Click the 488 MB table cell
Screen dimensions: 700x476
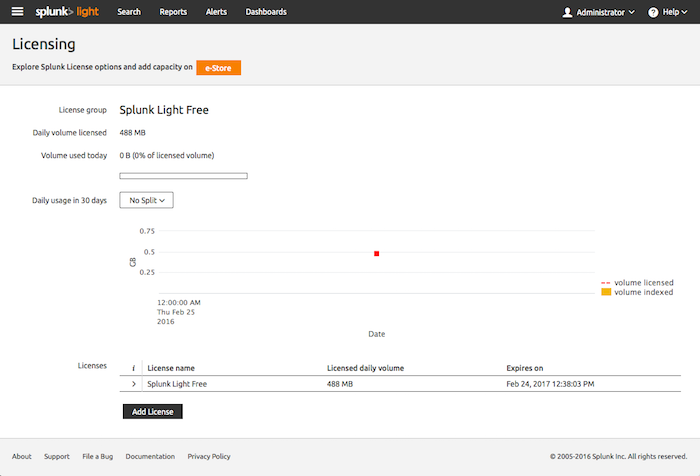pos(340,384)
